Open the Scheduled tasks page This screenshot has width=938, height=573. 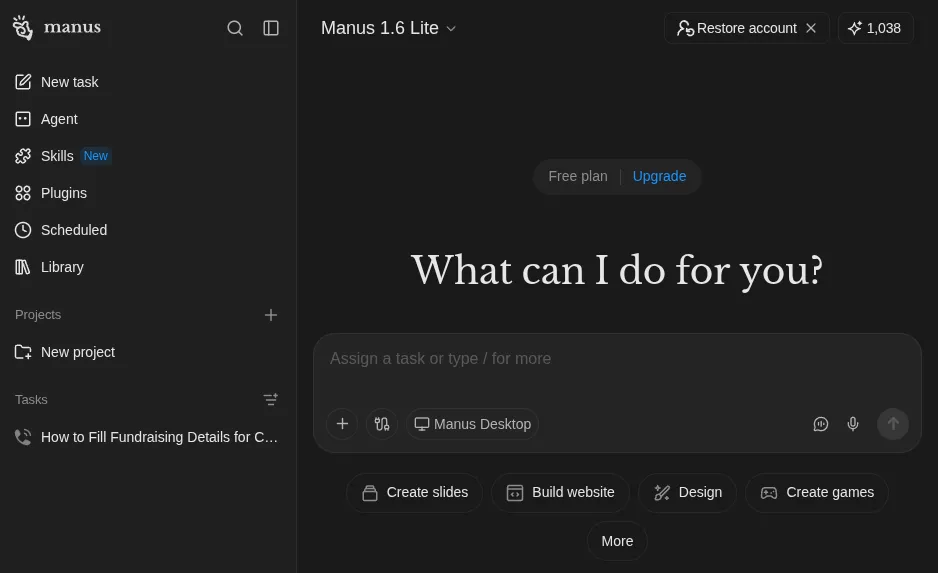tap(148, 230)
